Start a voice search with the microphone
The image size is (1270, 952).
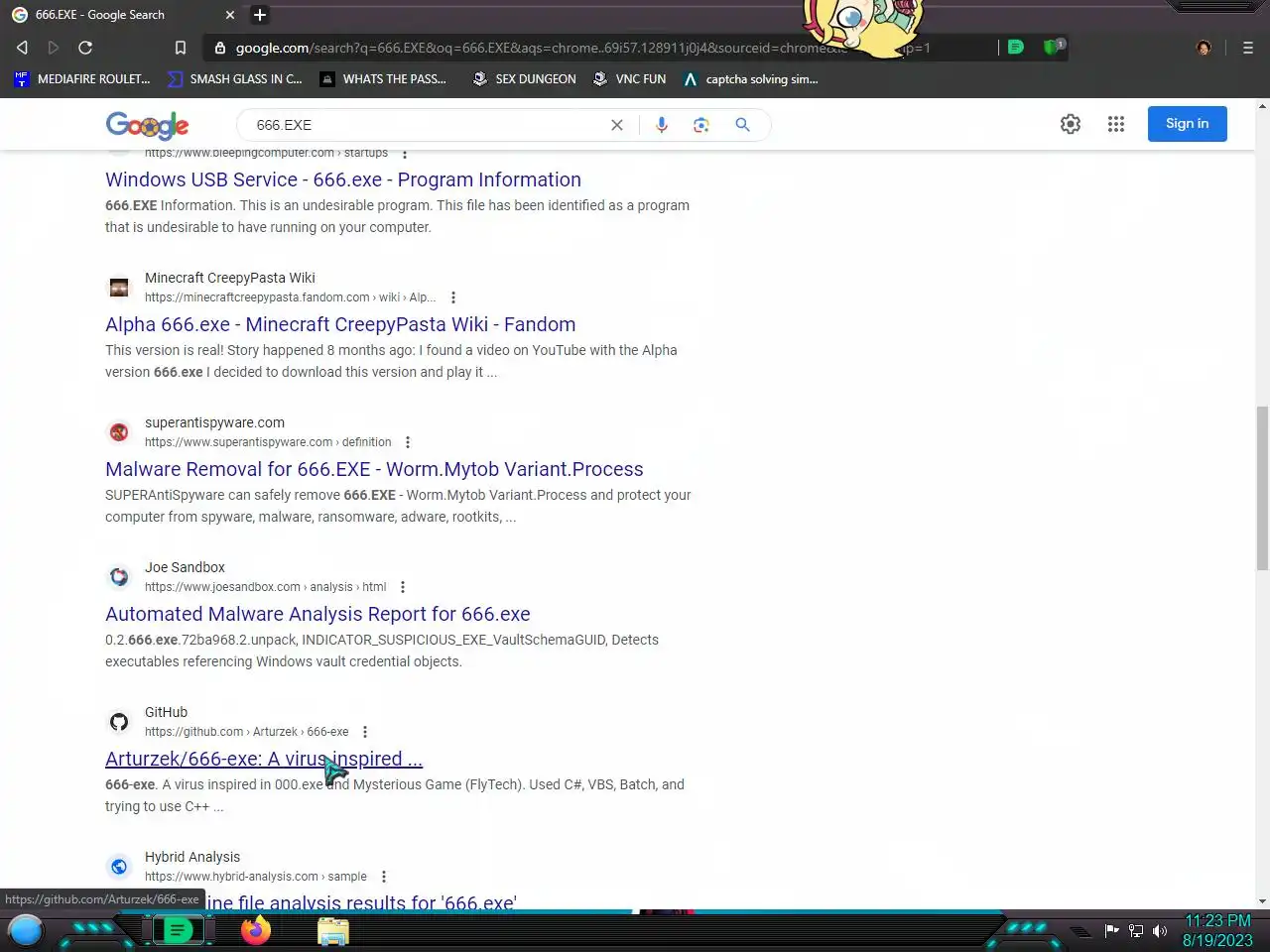coord(662,125)
